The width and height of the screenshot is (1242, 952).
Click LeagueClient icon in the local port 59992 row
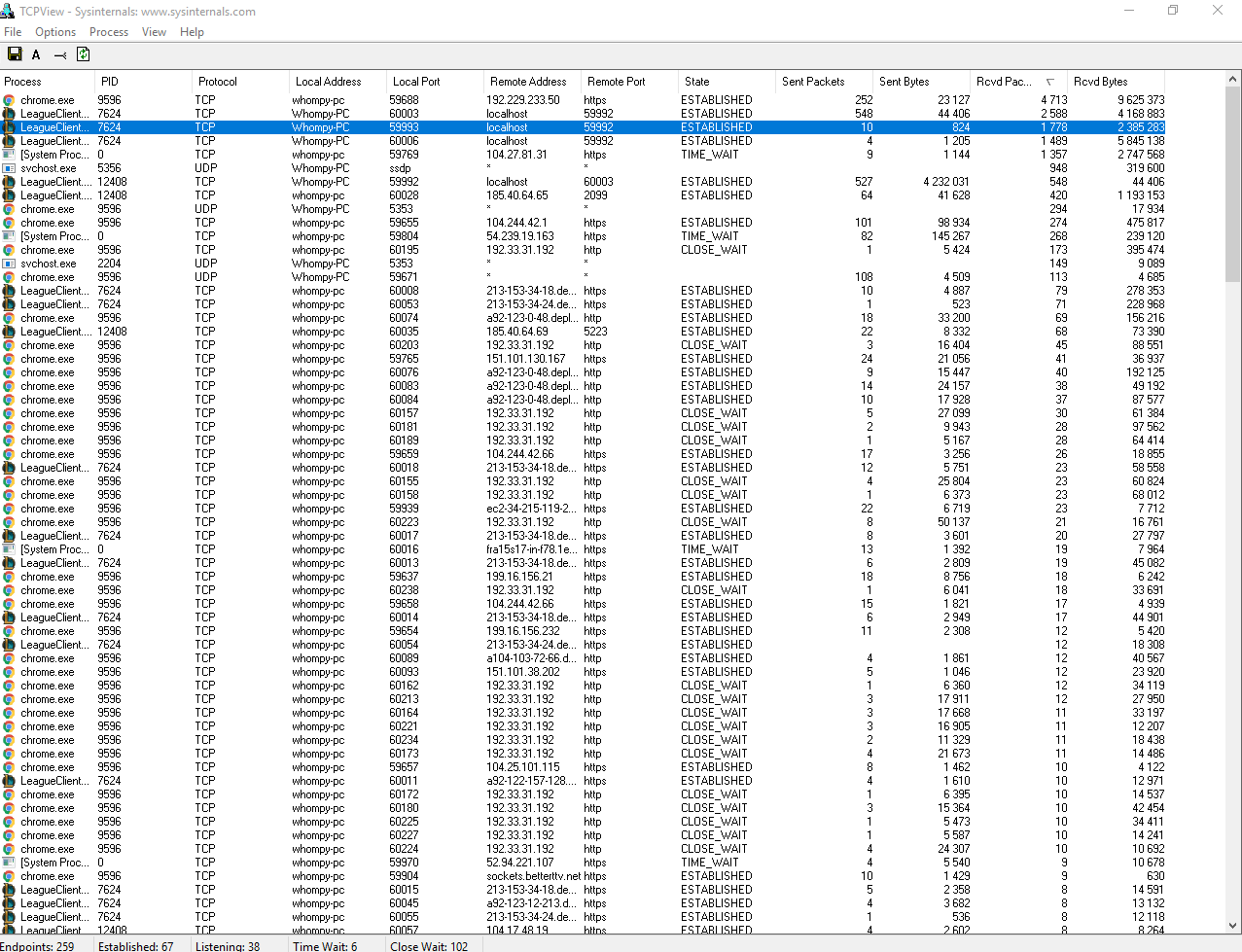[x=9, y=182]
